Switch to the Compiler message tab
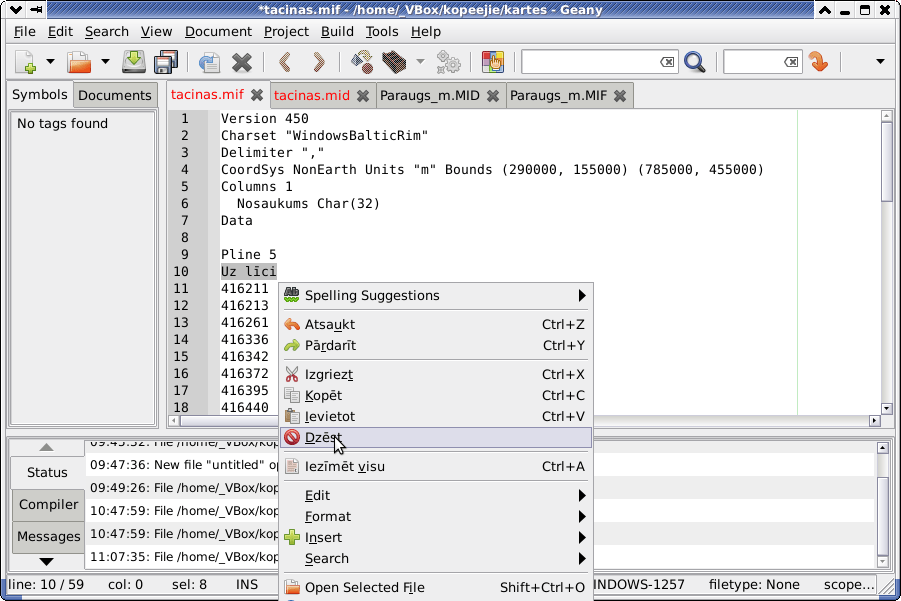Viewport: 901px width, 601px height. (48, 504)
